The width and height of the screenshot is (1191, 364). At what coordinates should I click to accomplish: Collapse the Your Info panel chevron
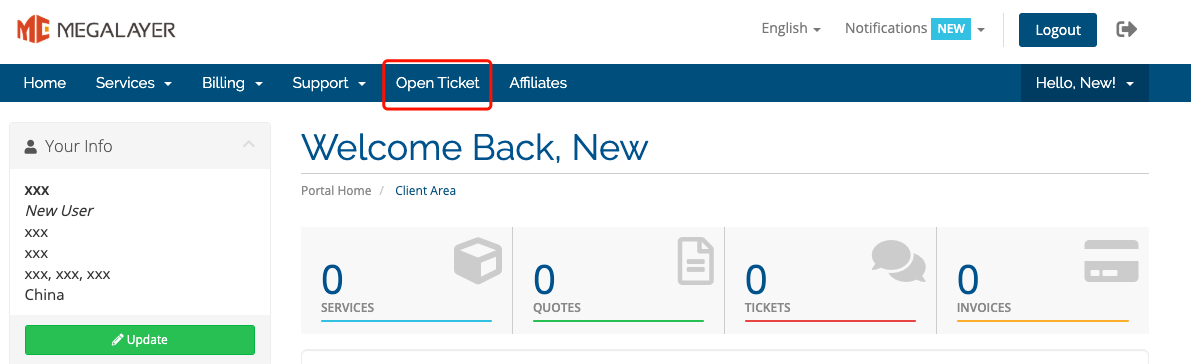pos(248,144)
